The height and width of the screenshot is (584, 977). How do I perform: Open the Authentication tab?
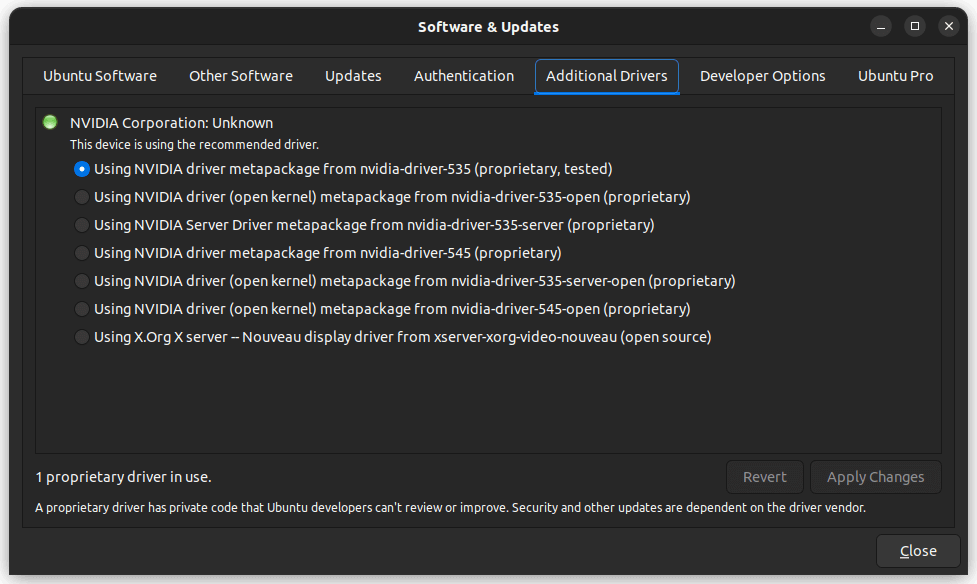[464, 76]
